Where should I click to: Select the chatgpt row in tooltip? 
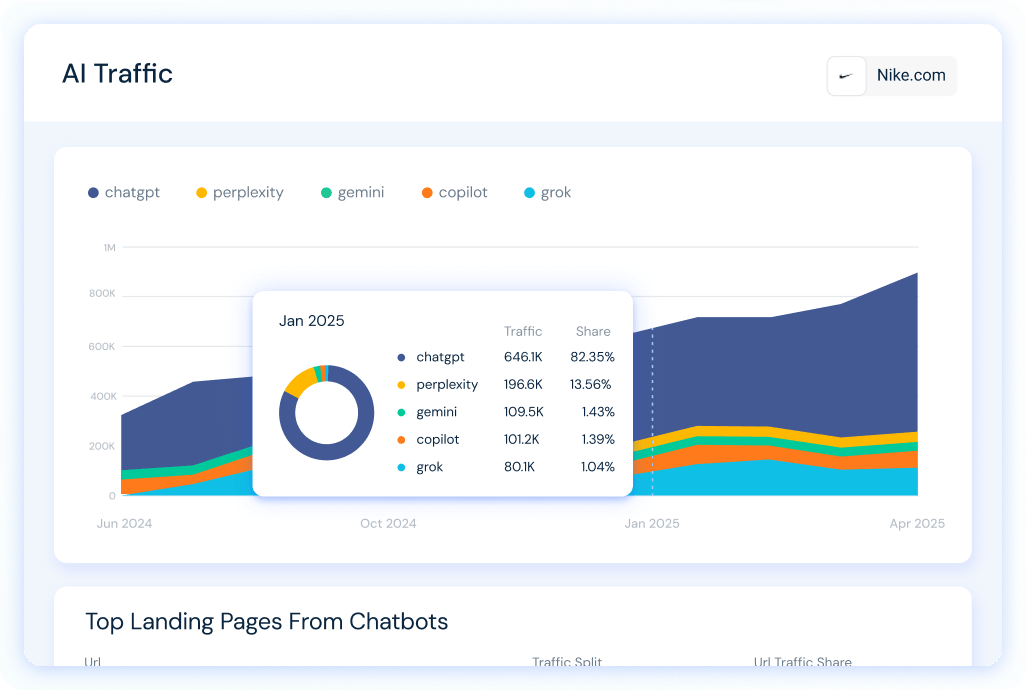pos(506,357)
